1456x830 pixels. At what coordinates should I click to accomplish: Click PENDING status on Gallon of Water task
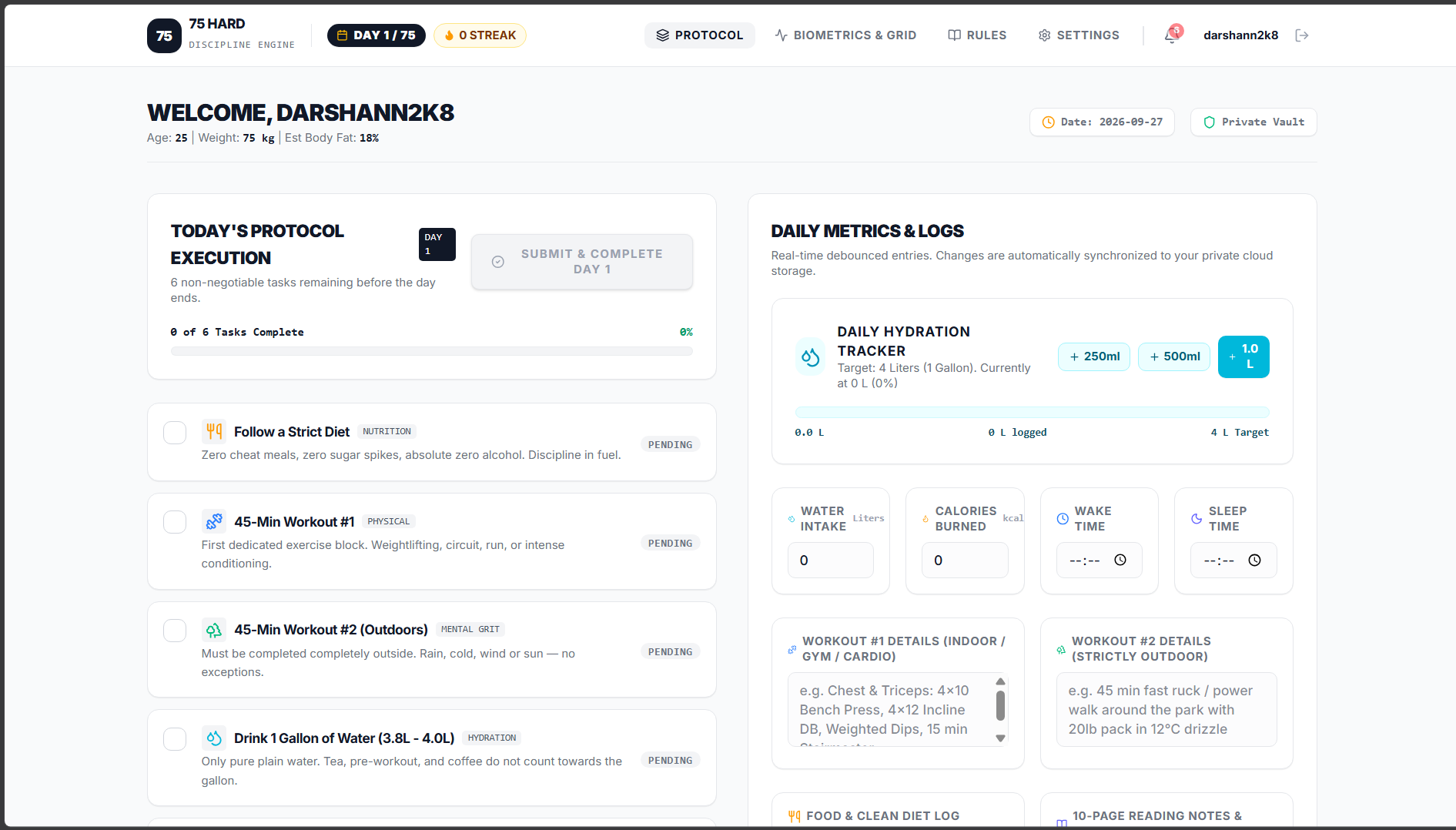coord(670,760)
